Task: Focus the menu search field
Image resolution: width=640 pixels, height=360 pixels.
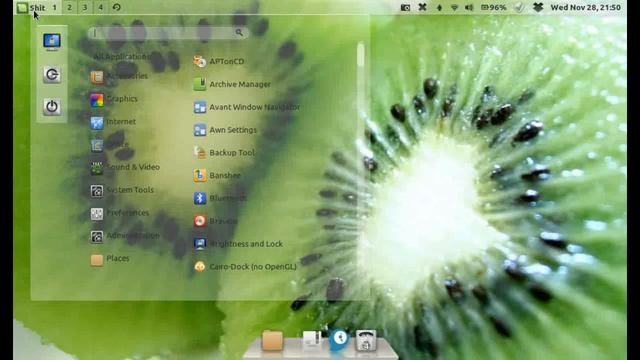Action: [168, 33]
